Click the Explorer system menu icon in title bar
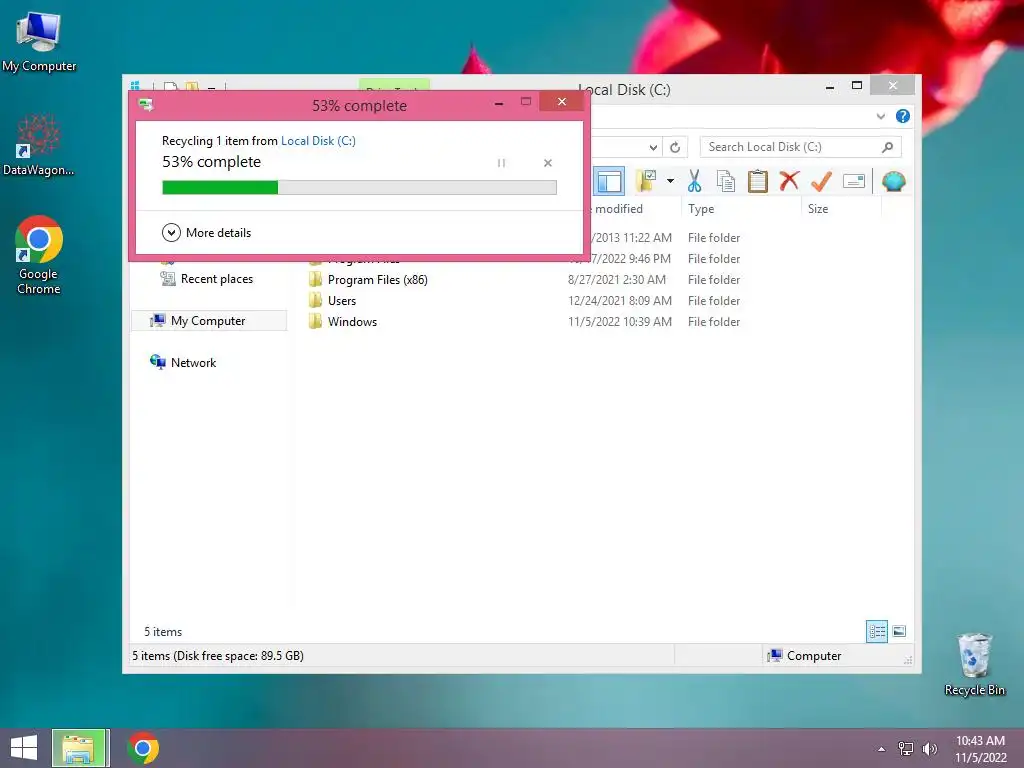The width and height of the screenshot is (1024, 768). [135, 86]
